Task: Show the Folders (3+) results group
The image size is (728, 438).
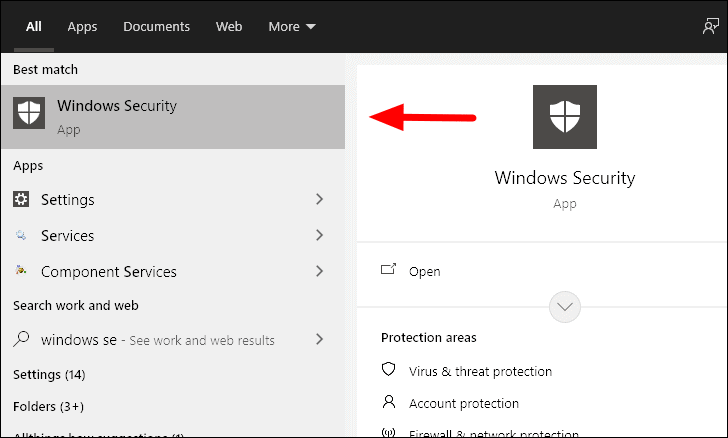Action: pos(48,406)
